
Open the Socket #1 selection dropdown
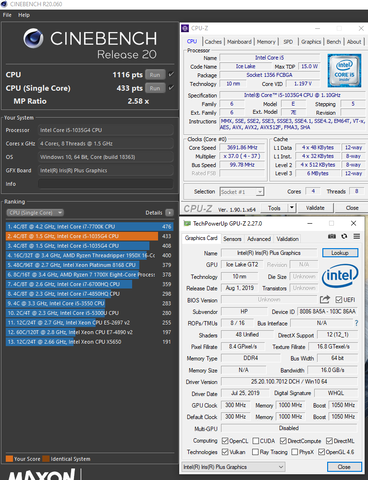click(x=242, y=192)
